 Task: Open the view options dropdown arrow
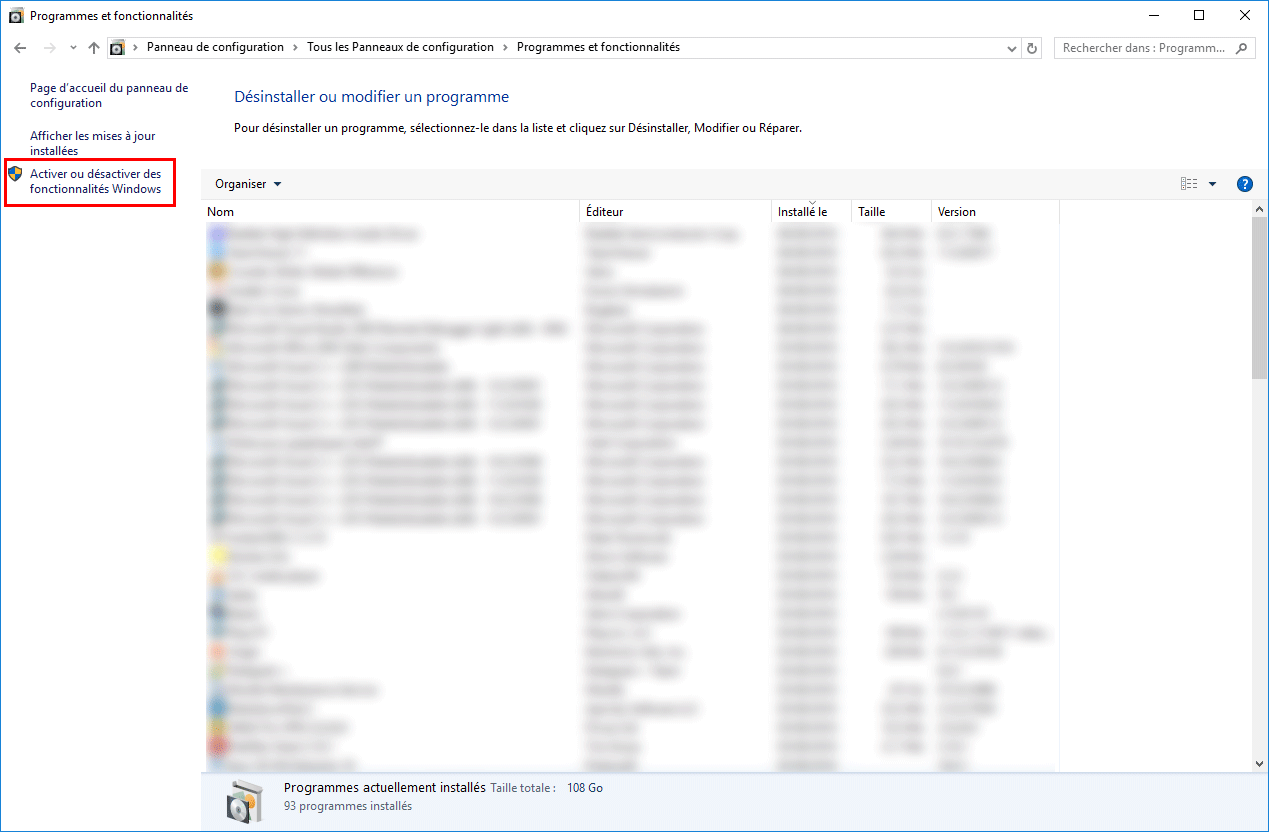click(1212, 184)
